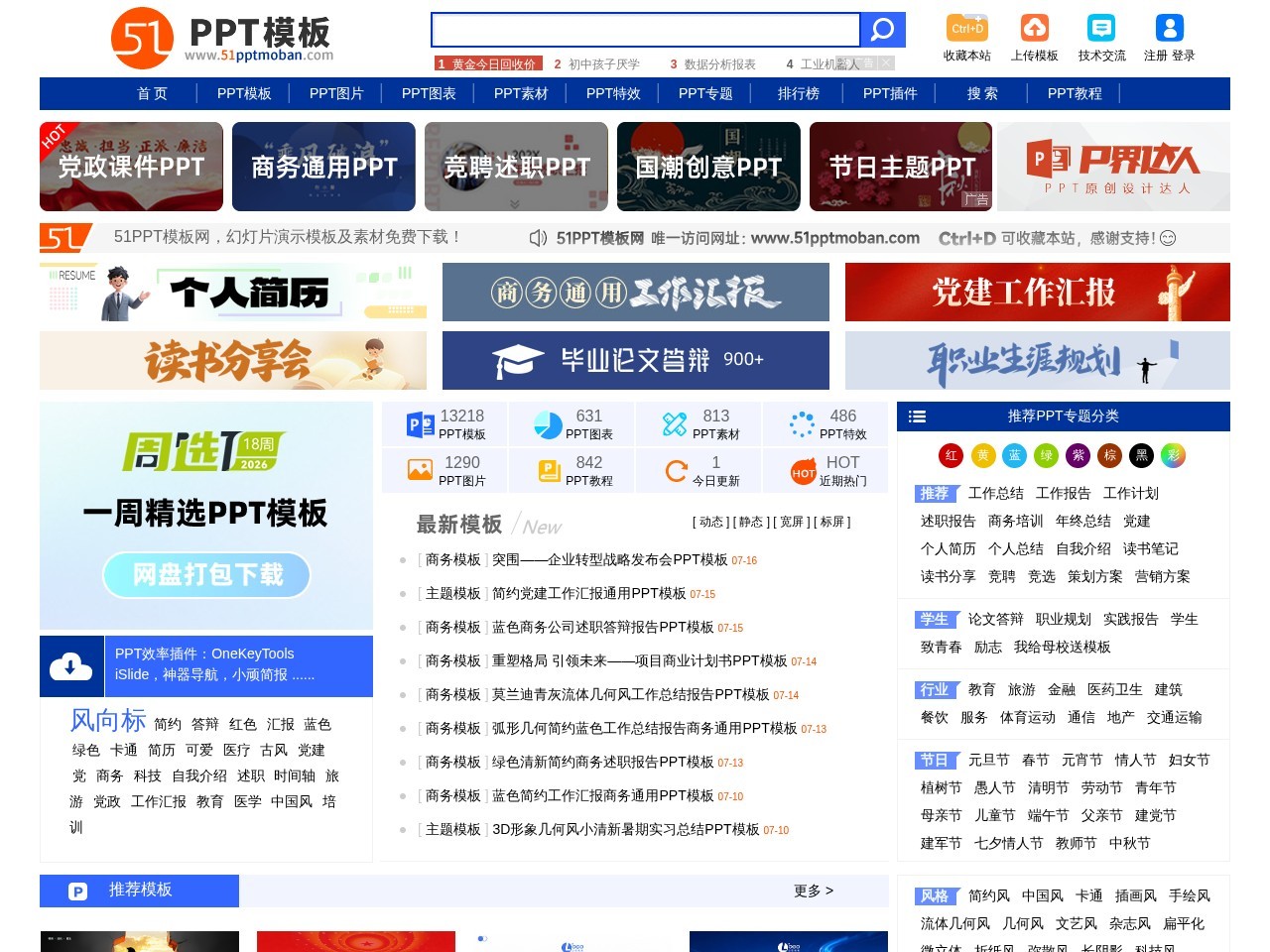Image resolution: width=1270 pixels, height=952 pixels.
Task: Open the 论文答辩 category link
Action: coord(996,619)
